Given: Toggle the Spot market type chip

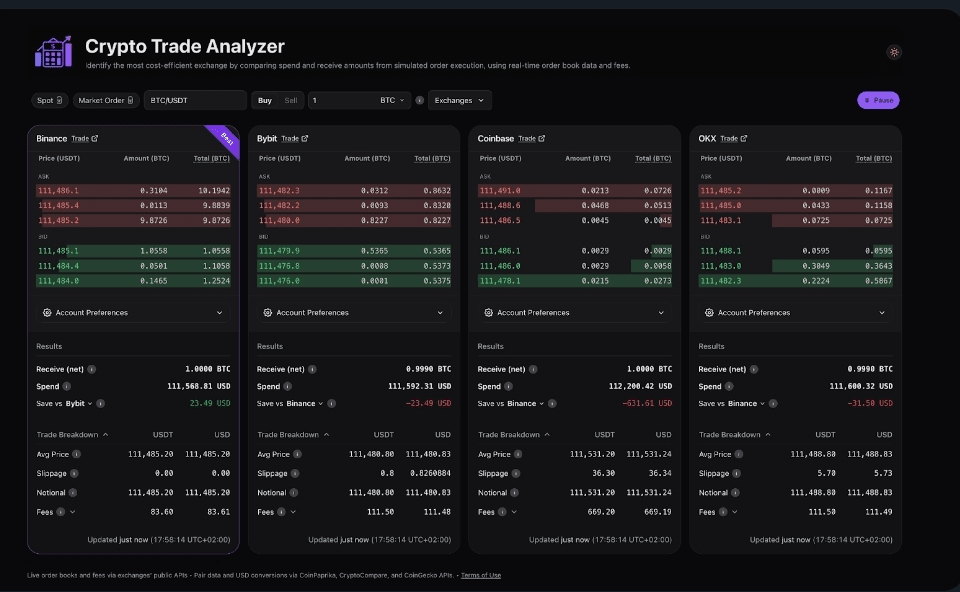Looking at the screenshot, I should [50, 100].
